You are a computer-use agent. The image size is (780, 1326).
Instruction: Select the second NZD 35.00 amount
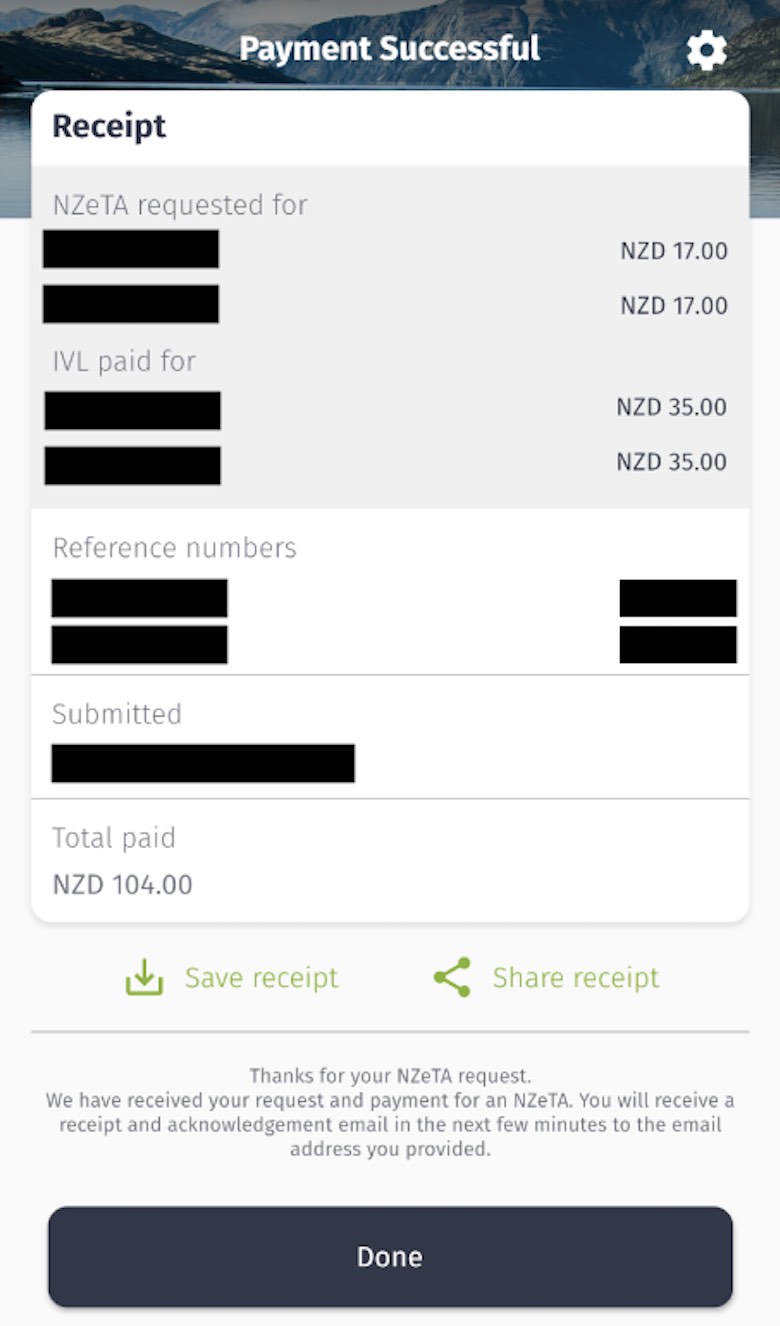tap(671, 461)
